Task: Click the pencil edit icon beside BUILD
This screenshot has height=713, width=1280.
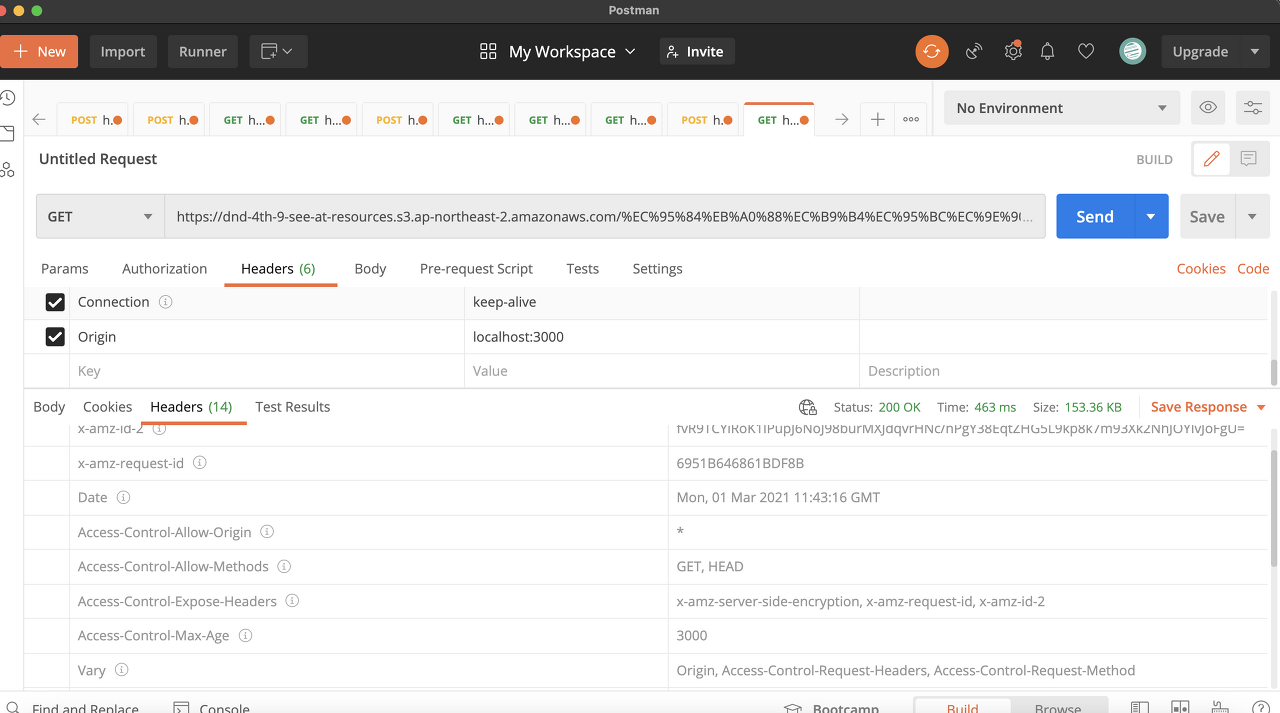Action: (x=1211, y=159)
